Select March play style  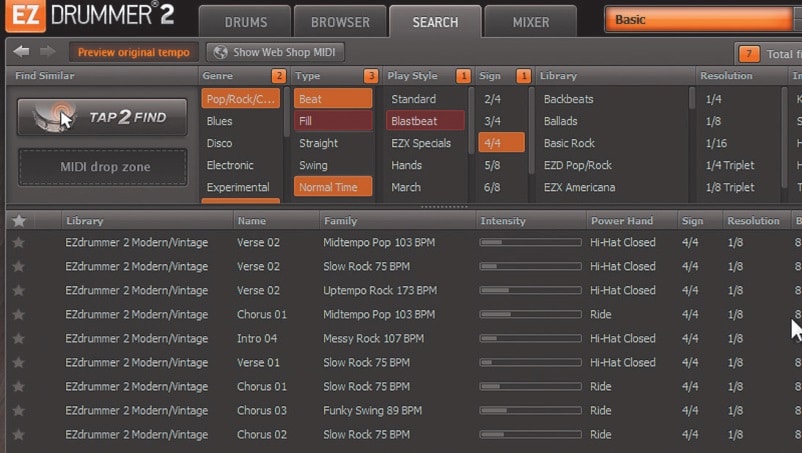click(406, 187)
